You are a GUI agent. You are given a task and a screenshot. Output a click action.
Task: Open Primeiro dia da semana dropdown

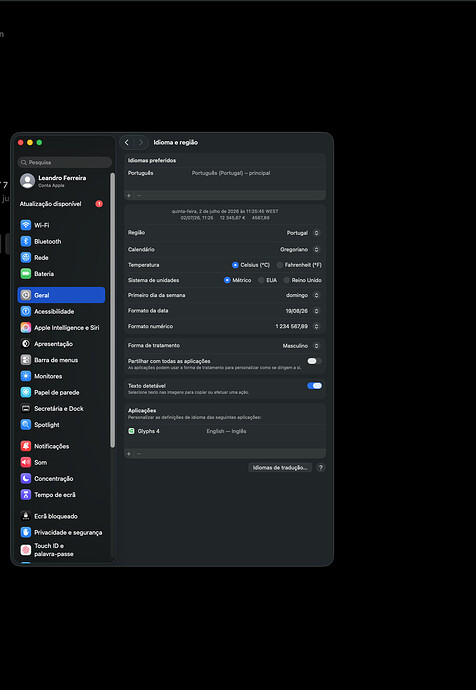click(x=303, y=295)
